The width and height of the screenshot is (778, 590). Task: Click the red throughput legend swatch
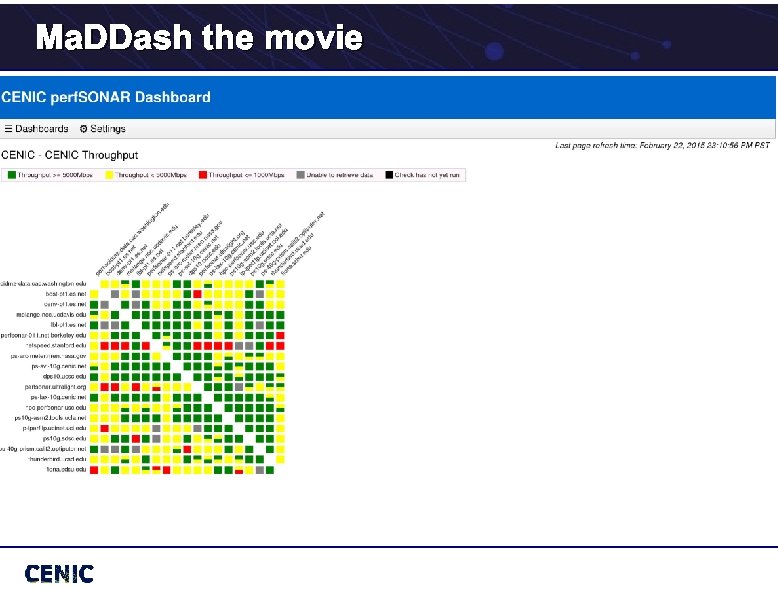(202, 175)
